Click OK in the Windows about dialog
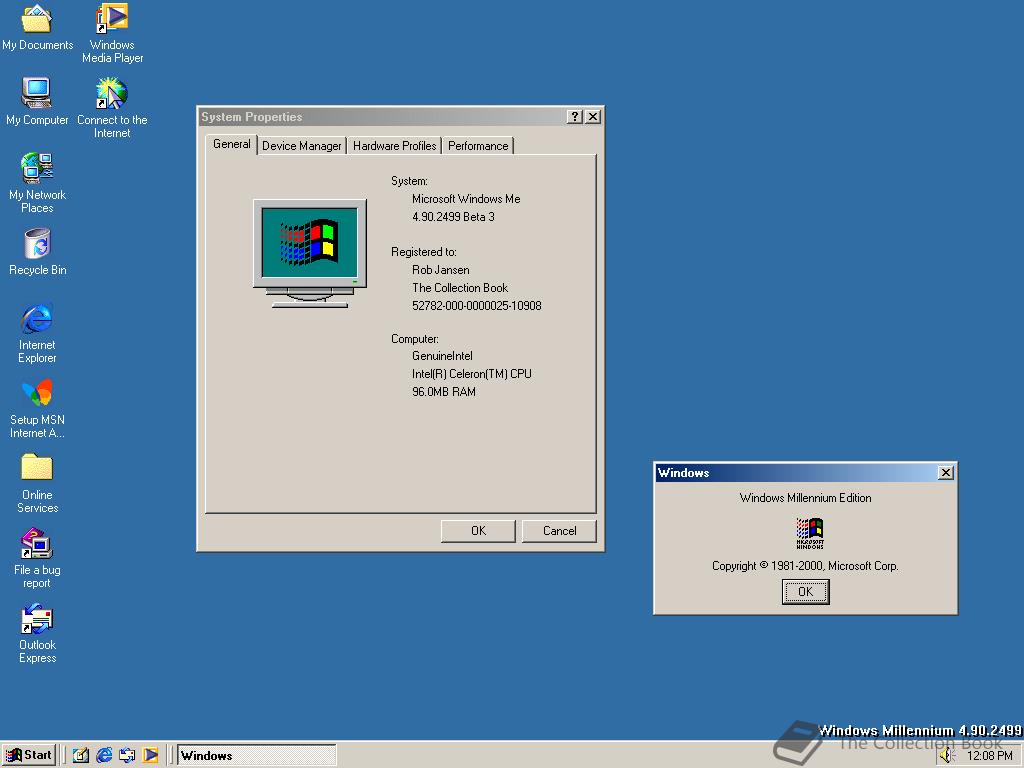The height and width of the screenshot is (768, 1024). [x=806, y=592]
